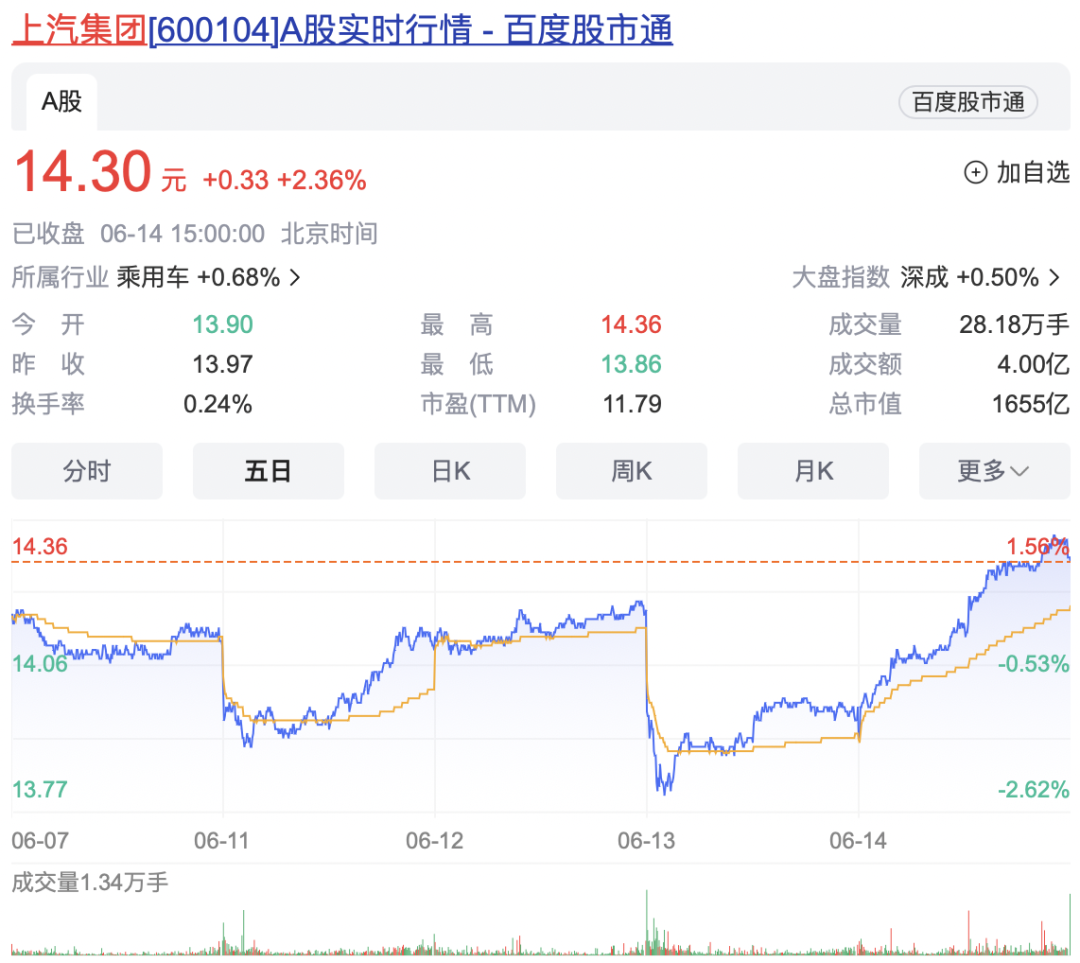Open the 乘用车 +0.68% industry link
1080x963 pixels.
tap(198, 278)
